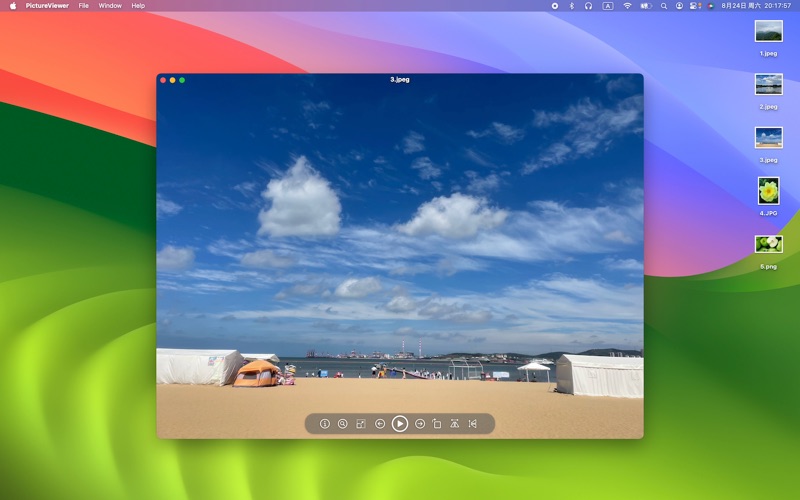
Task: Go to the next image
Action: click(x=420, y=424)
